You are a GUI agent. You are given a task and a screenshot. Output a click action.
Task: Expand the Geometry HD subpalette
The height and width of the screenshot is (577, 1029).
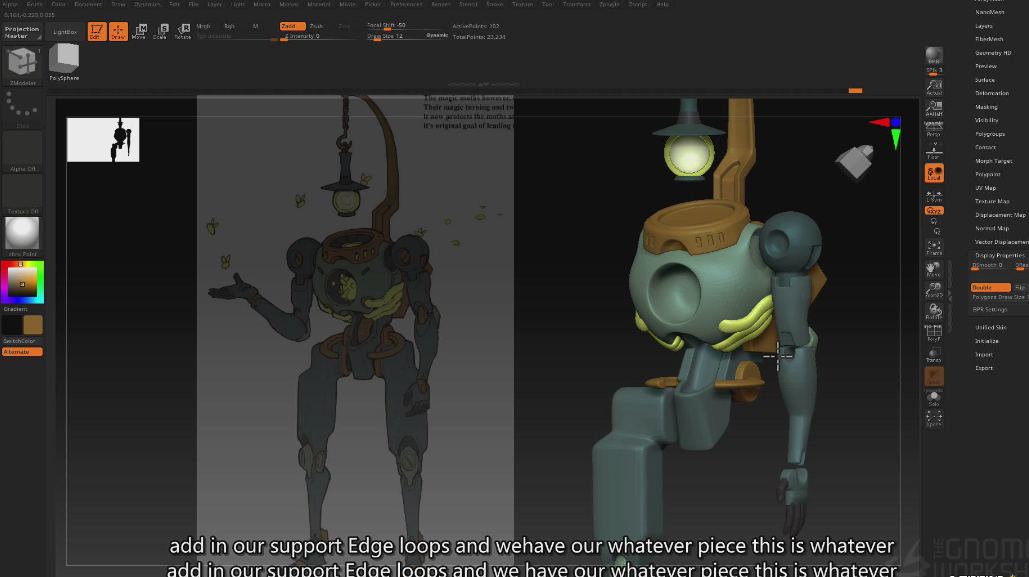point(993,53)
